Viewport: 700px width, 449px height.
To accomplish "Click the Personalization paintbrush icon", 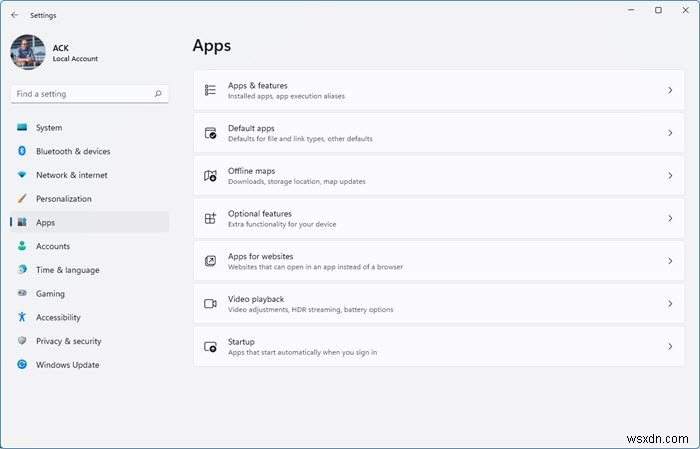I will pos(21,199).
